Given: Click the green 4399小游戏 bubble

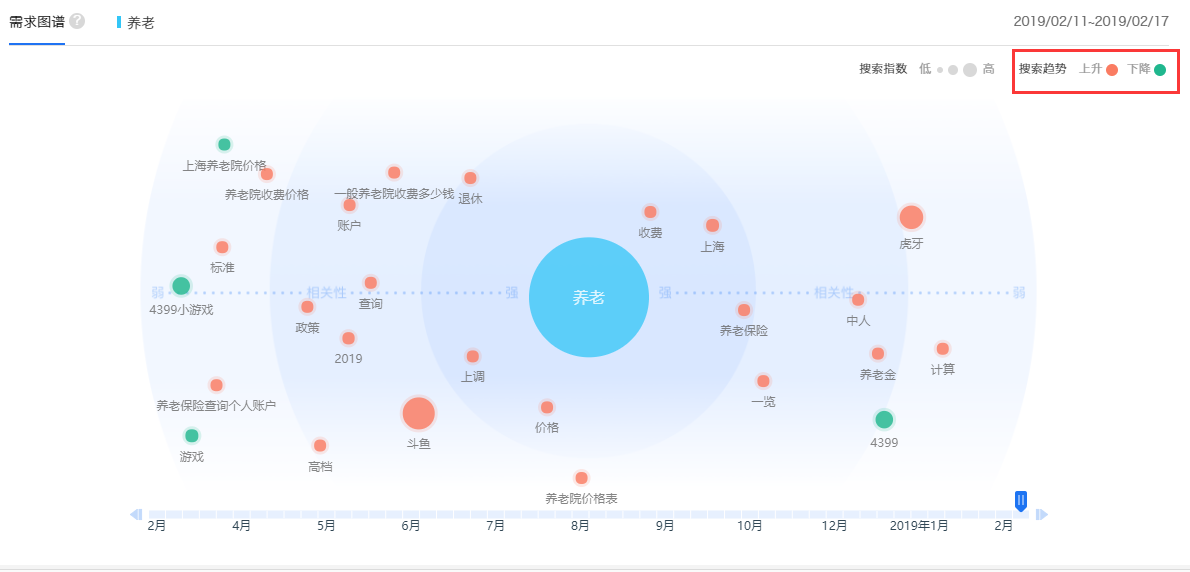Looking at the screenshot, I should pos(181,286).
